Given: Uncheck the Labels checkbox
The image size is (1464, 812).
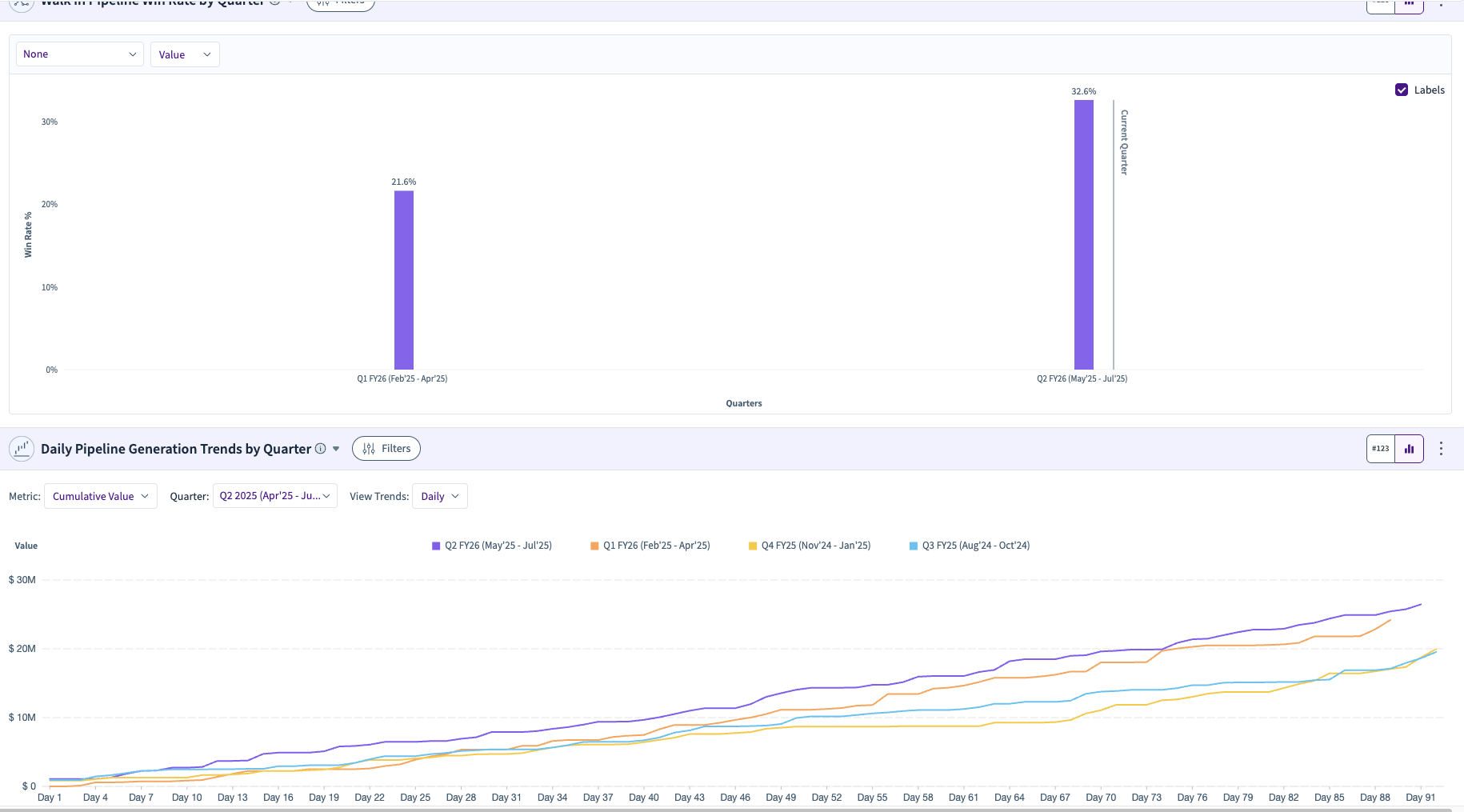Looking at the screenshot, I should pyautogui.click(x=1402, y=90).
